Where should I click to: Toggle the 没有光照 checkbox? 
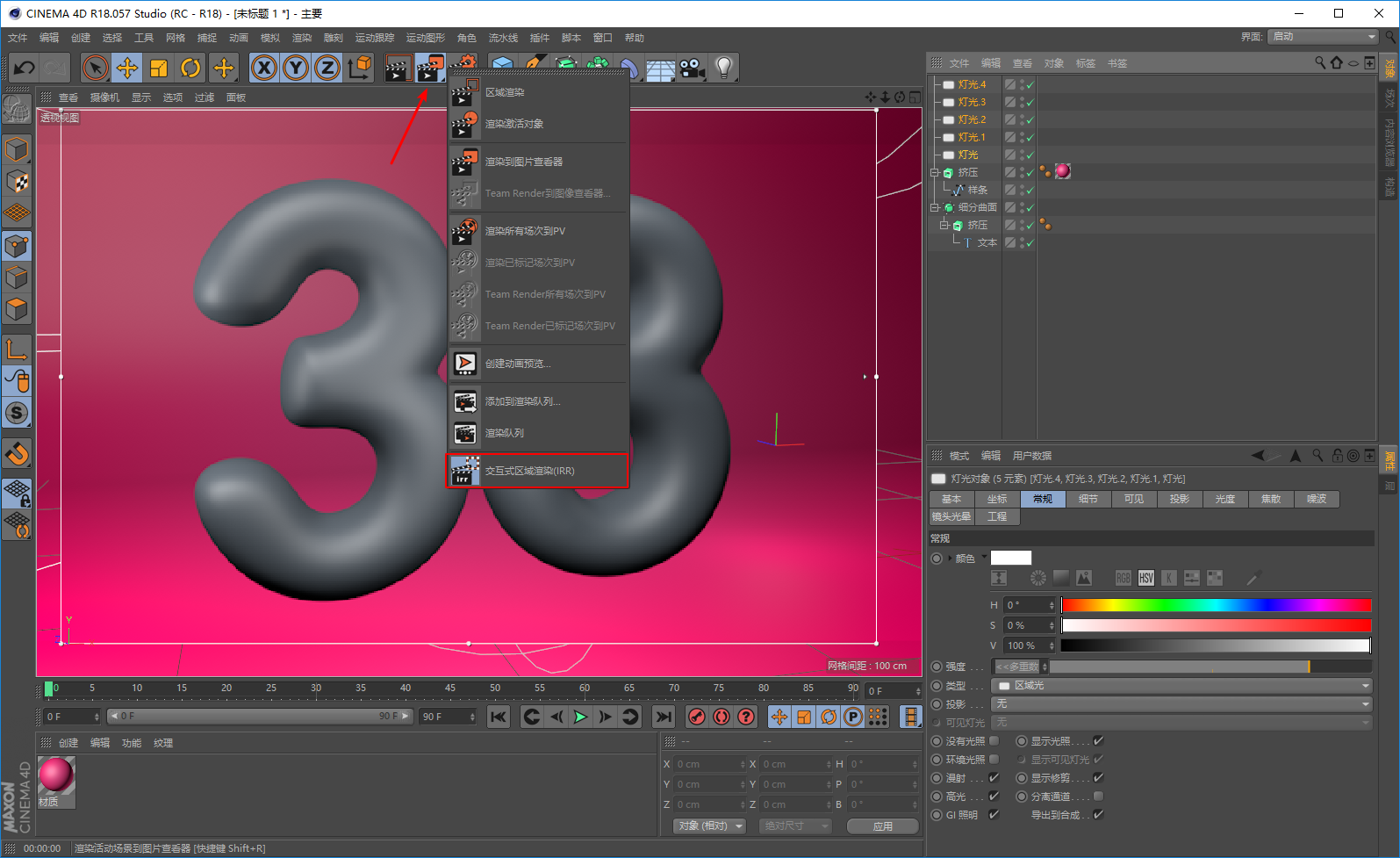994,740
